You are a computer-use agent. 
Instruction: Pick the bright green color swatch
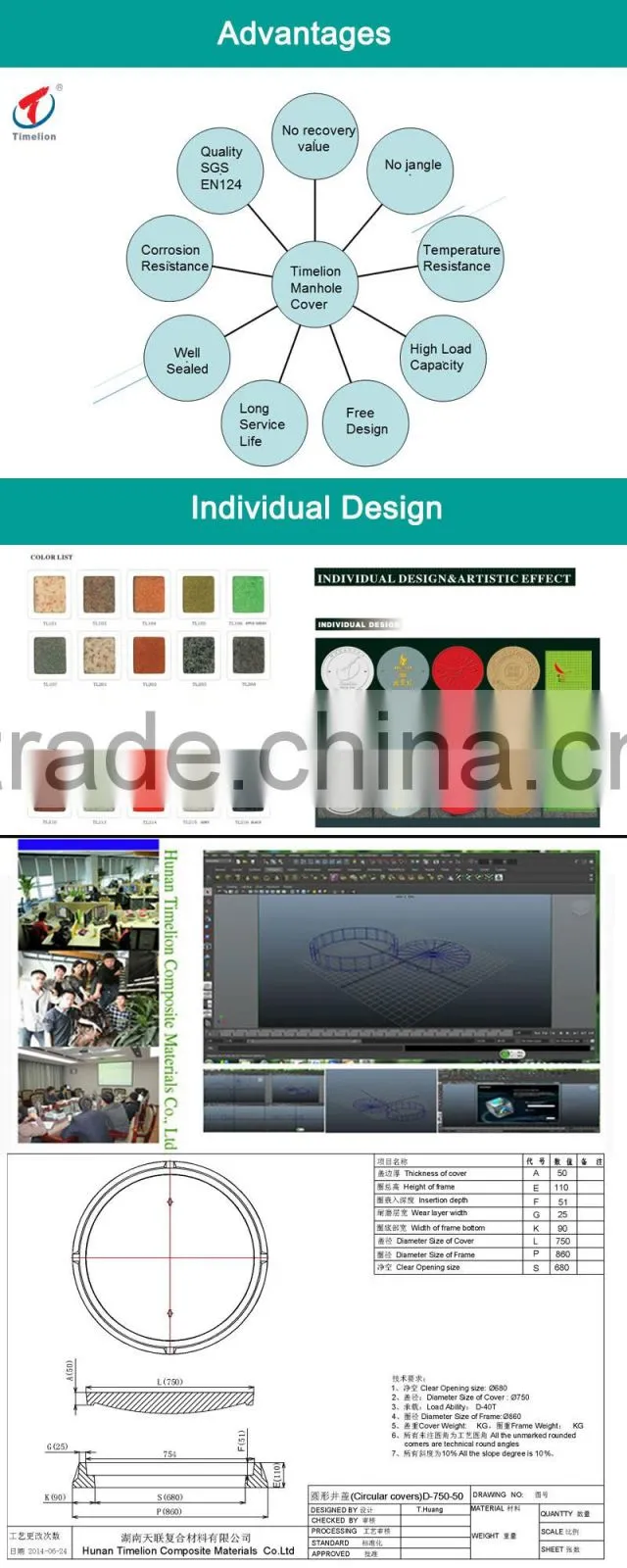pyautogui.click(x=247, y=594)
